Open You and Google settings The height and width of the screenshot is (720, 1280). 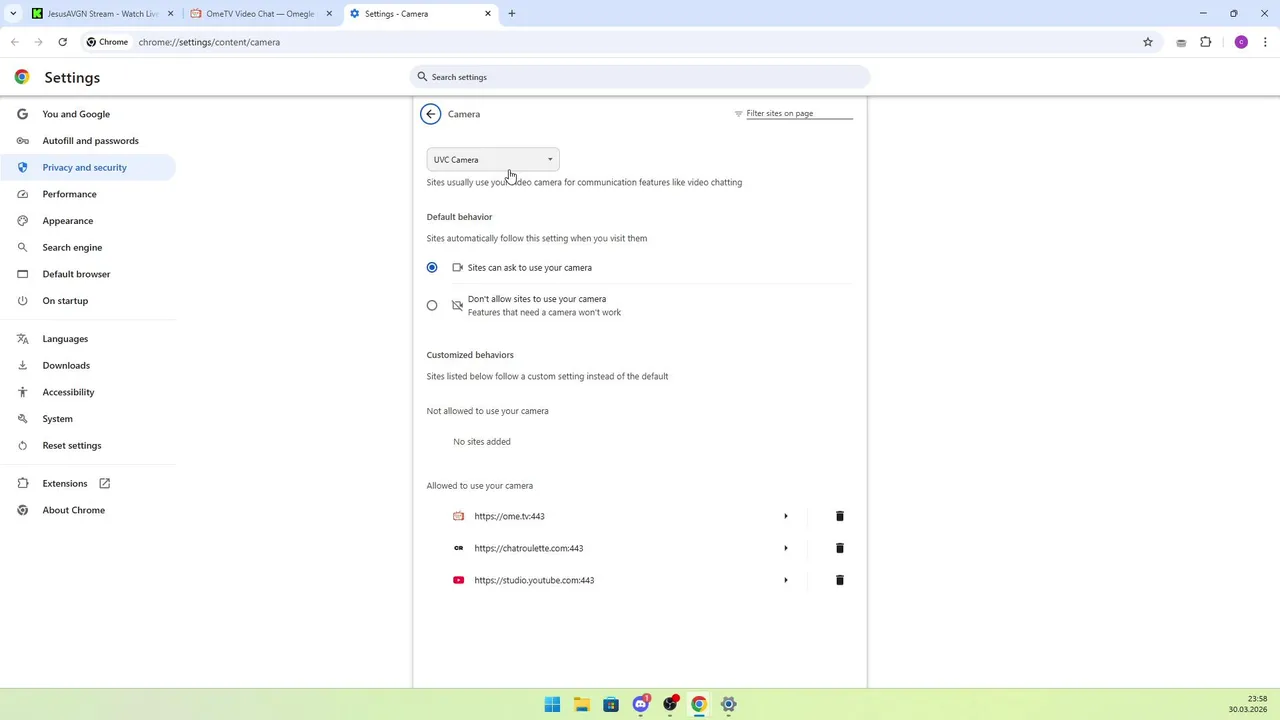(76, 114)
